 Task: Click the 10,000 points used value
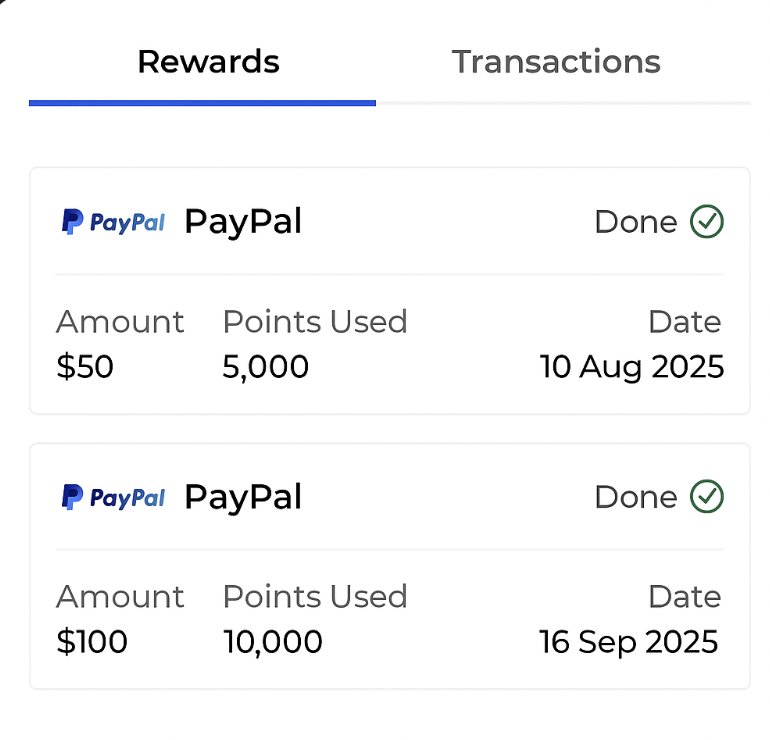(x=272, y=642)
